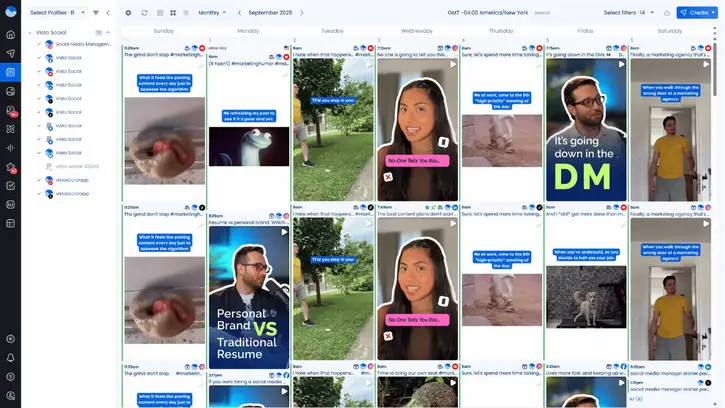This screenshot has width=725, height=408.
Task: Open the audio-wave Listening sidebar icon
Action: click(10, 148)
